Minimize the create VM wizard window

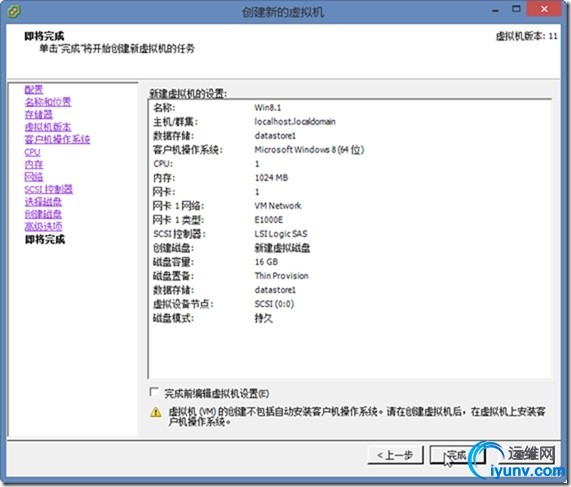(495, 10)
